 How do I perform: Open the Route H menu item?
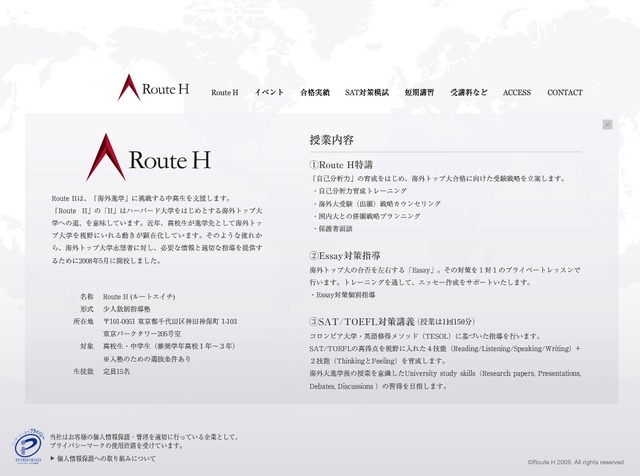pos(224,93)
